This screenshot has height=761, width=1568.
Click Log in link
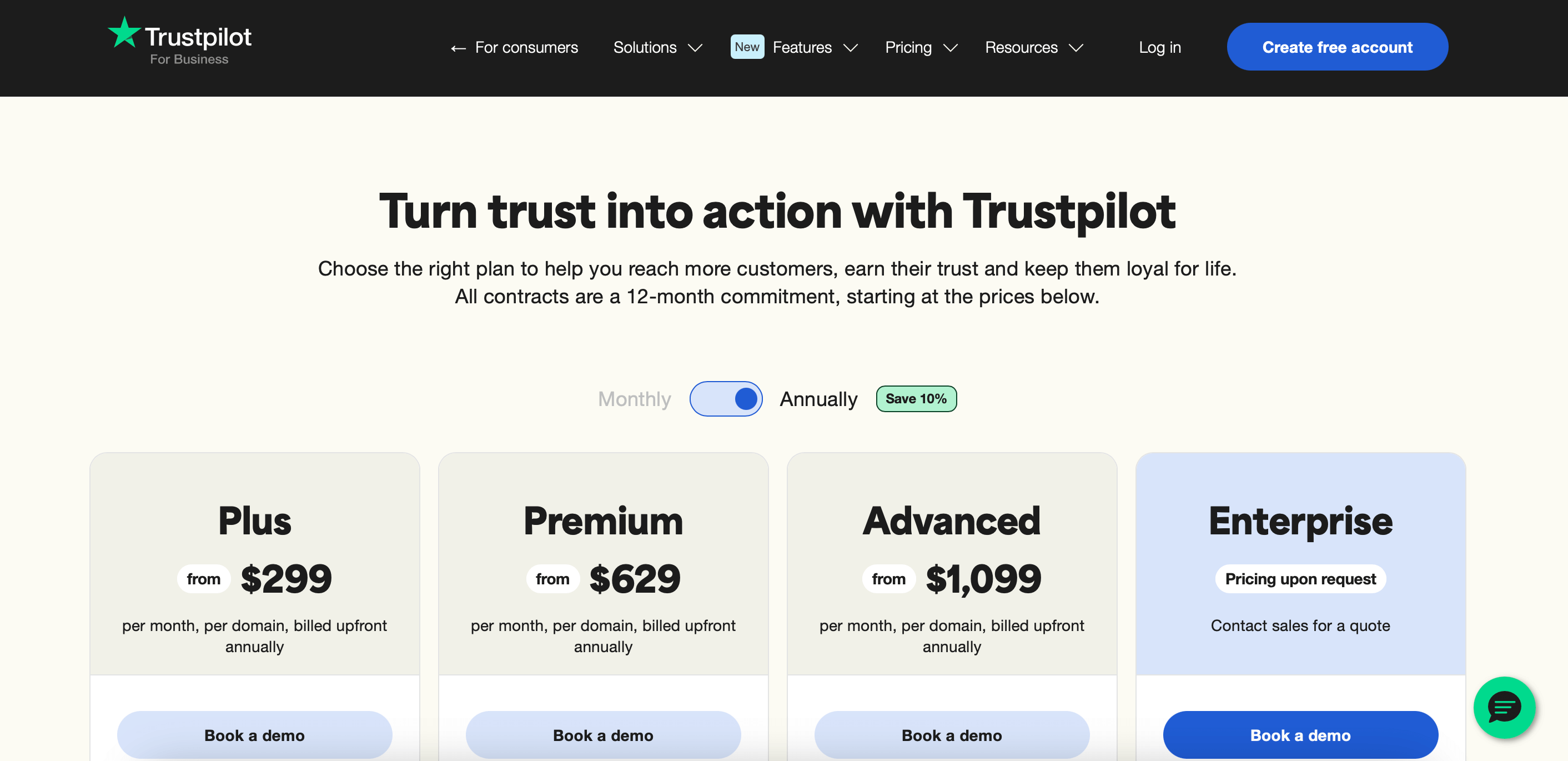click(x=1159, y=47)
